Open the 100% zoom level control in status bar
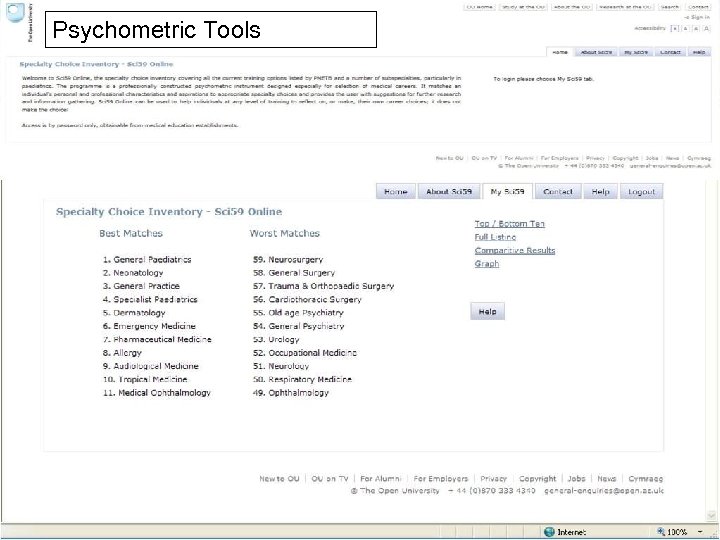This screenshot has width=720, height=540. (x=678, y=532)
